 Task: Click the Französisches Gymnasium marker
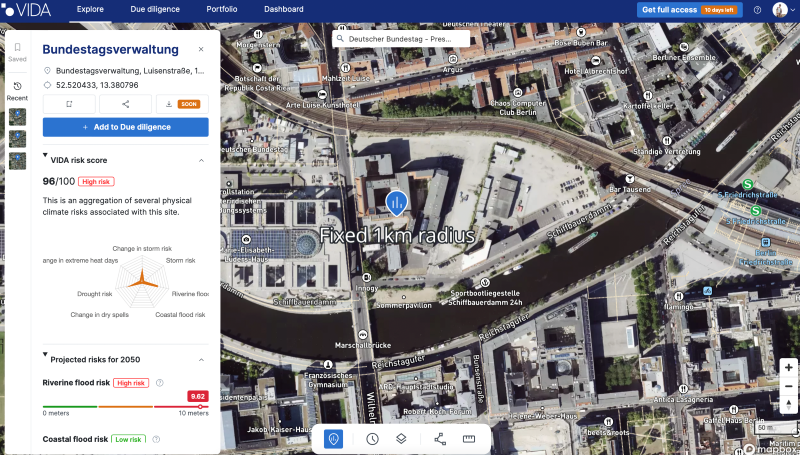point(328,365)
